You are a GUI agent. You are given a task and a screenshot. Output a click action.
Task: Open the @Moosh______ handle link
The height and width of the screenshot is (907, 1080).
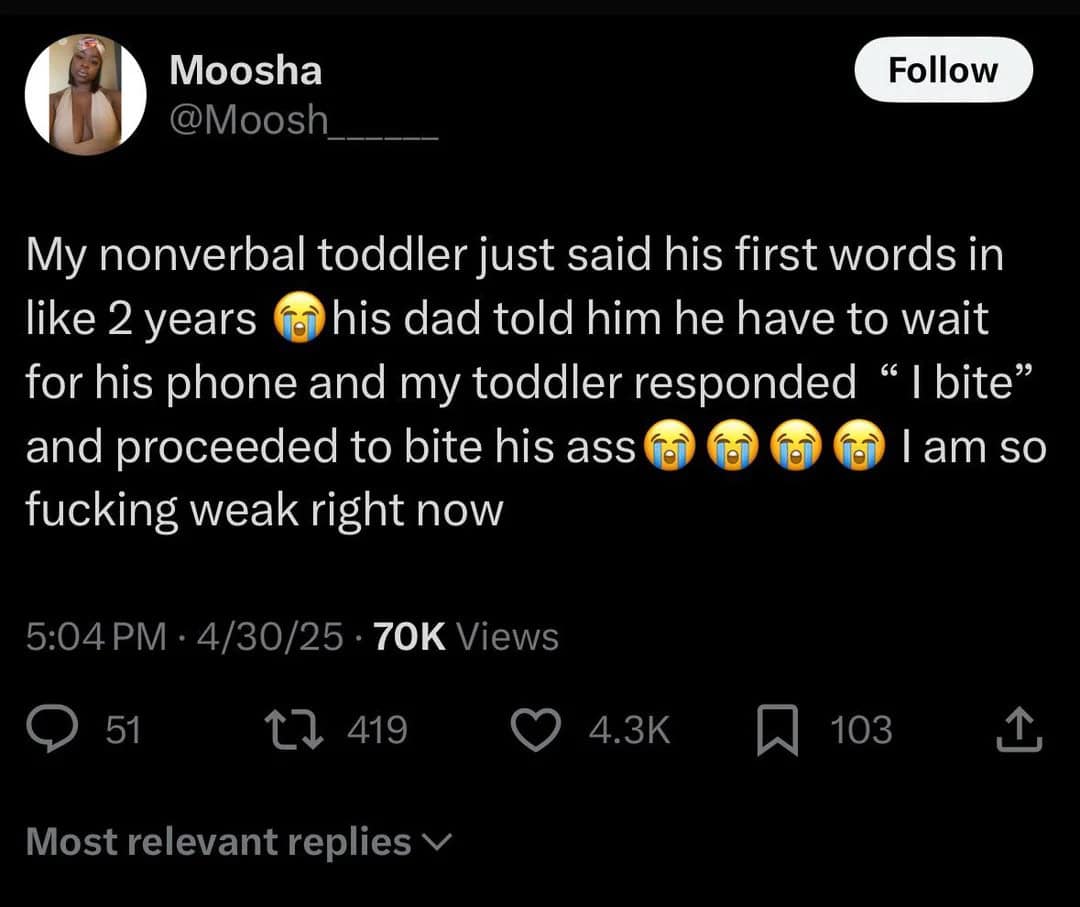point(302,121)
